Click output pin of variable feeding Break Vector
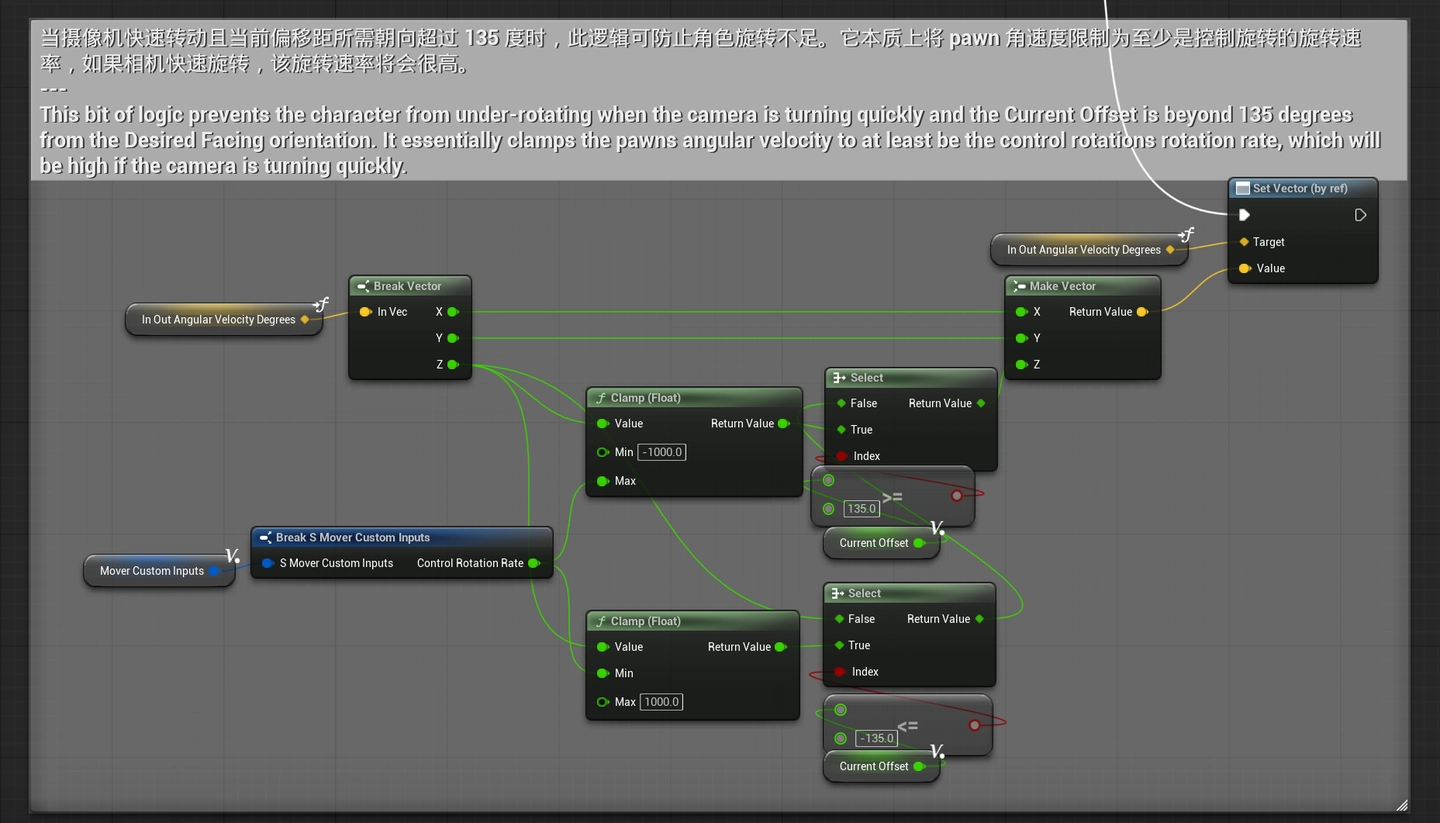The height and width of the screenshot is (823, 1440). pyautogui.click(x=305, y=320)
